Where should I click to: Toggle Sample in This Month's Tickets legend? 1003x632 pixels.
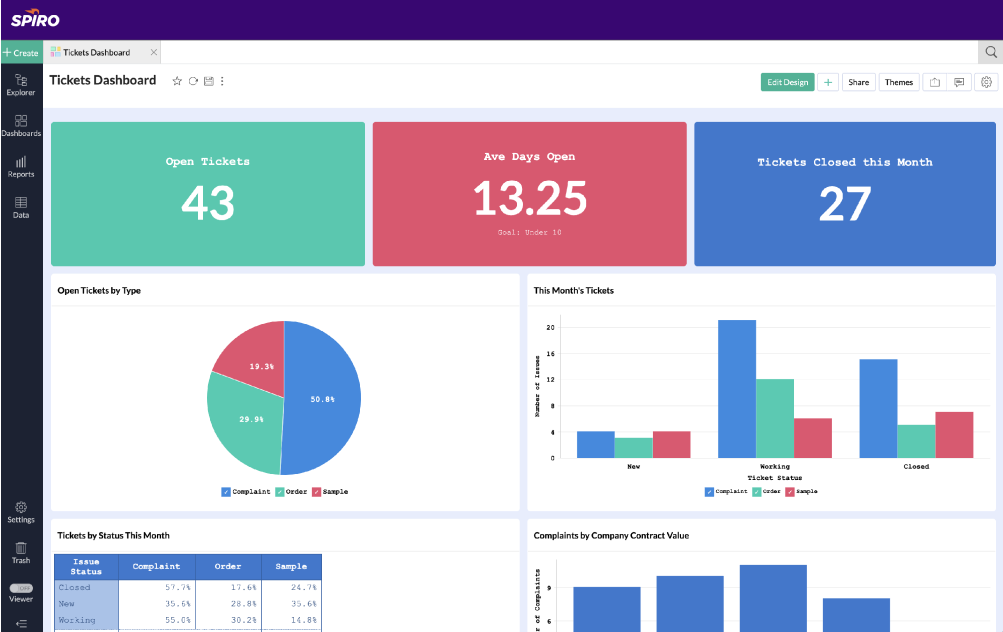[x=802, y=491]
